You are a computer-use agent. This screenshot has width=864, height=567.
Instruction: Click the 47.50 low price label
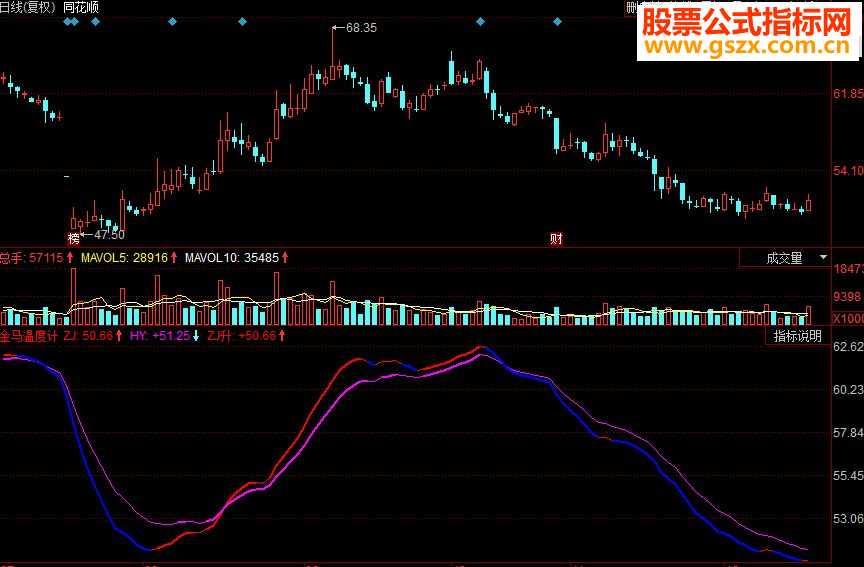tap(109, 235)
